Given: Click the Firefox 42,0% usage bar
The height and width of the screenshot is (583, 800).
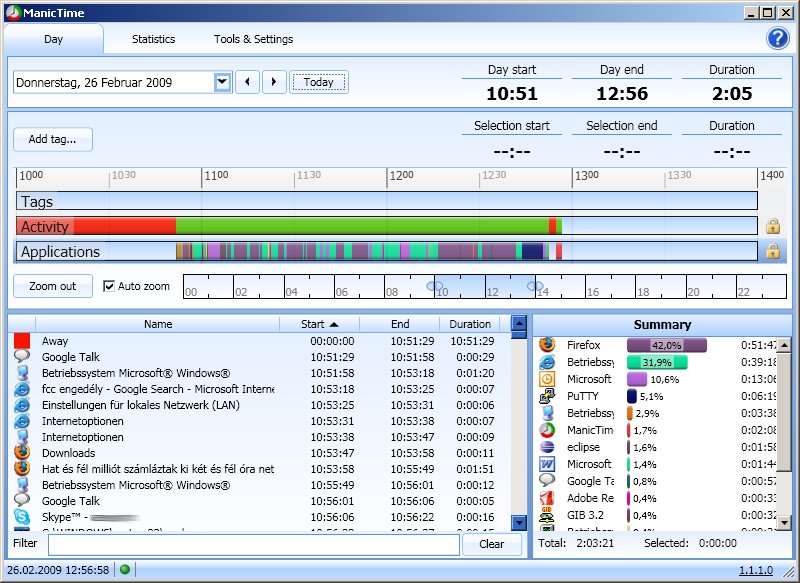Looking at the screenshot, I should (666, 345).
